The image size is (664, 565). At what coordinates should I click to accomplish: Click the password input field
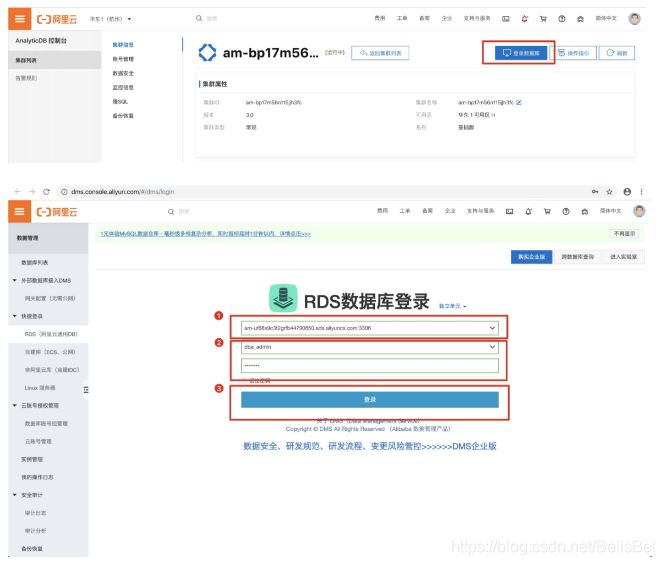(370, 366)
